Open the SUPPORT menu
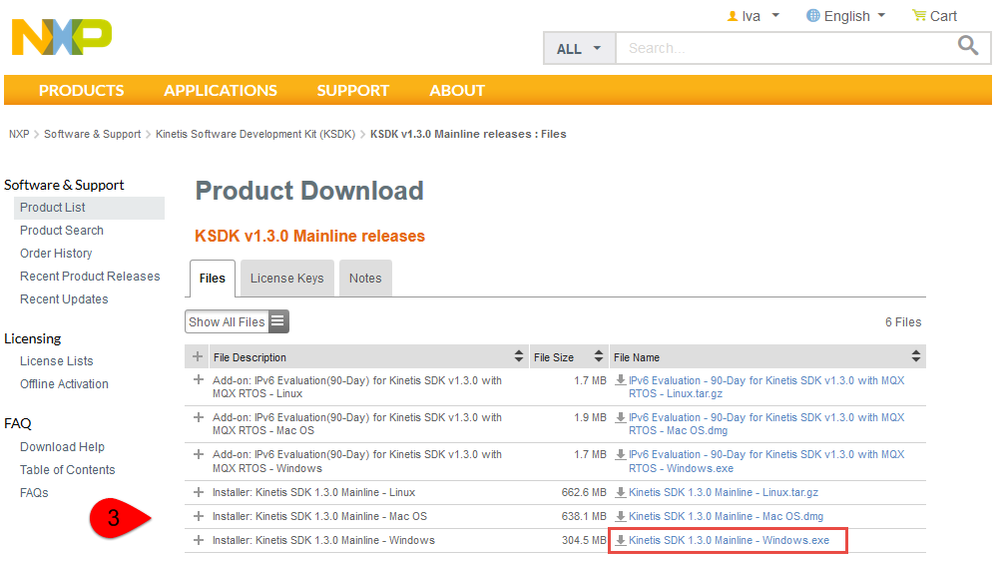Screen dimensions: 999x576 [353, 90]
